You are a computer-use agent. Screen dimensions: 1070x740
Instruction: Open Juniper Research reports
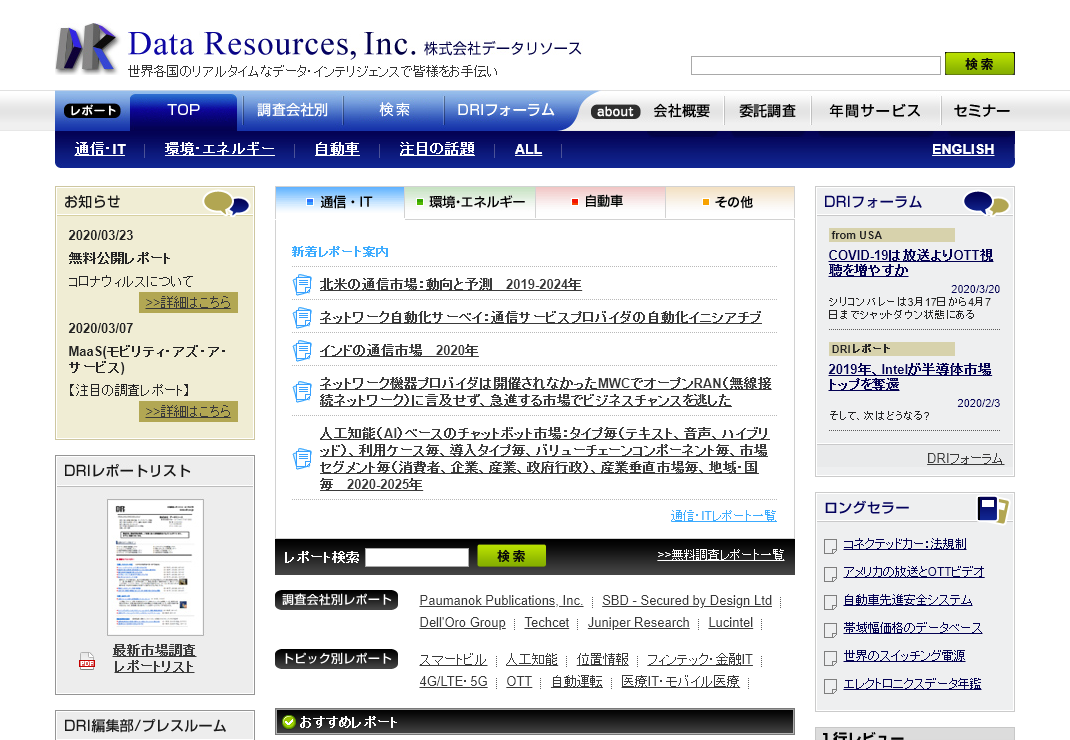(x=639, y=623)
